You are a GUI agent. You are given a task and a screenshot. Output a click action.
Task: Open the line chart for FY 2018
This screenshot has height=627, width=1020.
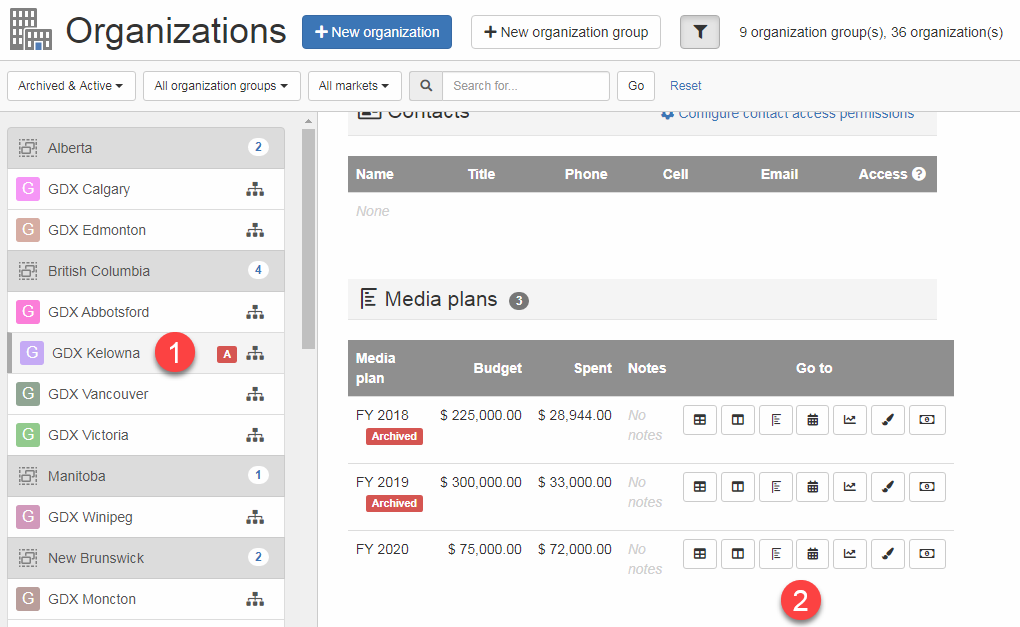[x=849, y=420]
